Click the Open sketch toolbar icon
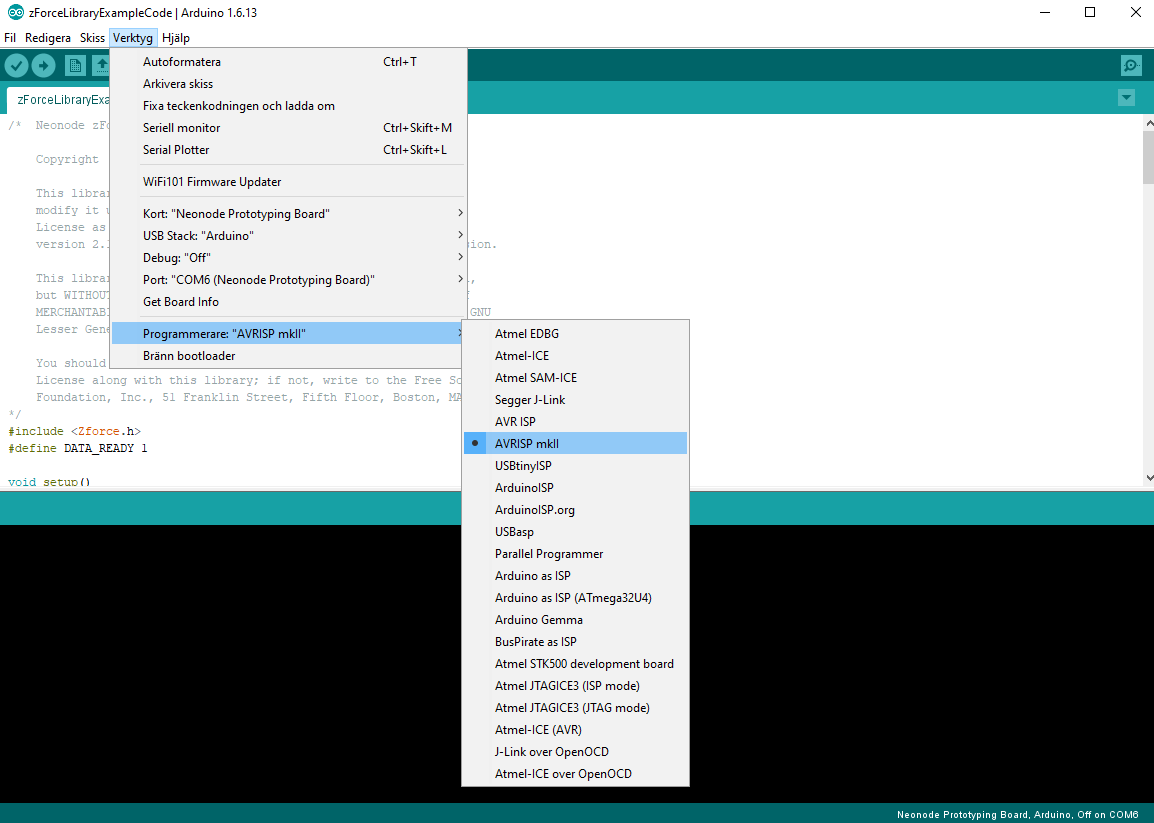The height and width of the screenshot is (823, 1154). click(x=101, y=66)
